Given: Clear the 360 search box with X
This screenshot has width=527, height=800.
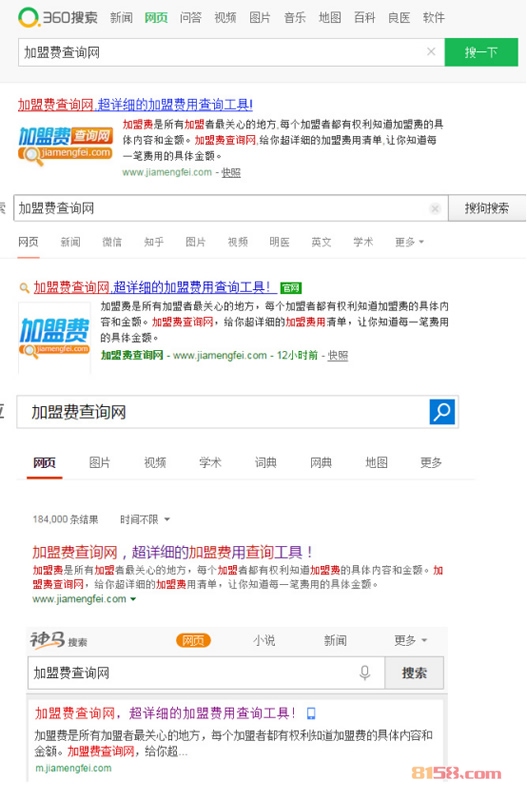Looking at the screenshot, I should (431, 52).
